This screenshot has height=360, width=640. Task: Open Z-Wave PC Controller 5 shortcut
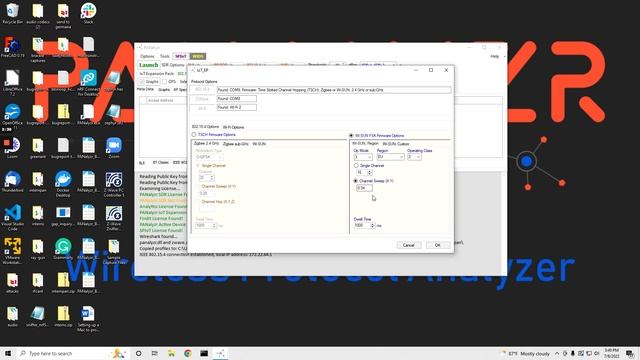(x=114, y=184)
